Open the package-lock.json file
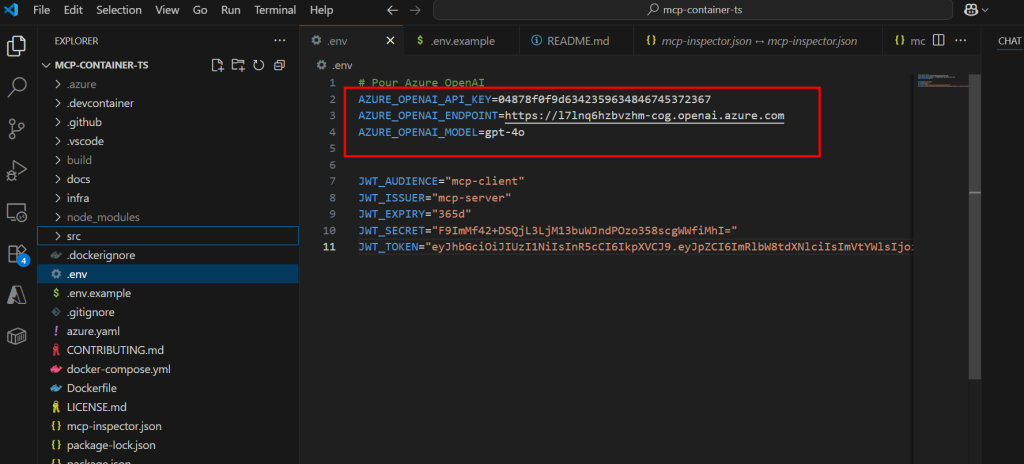1024x464 pixels. (x=168, y=445)
